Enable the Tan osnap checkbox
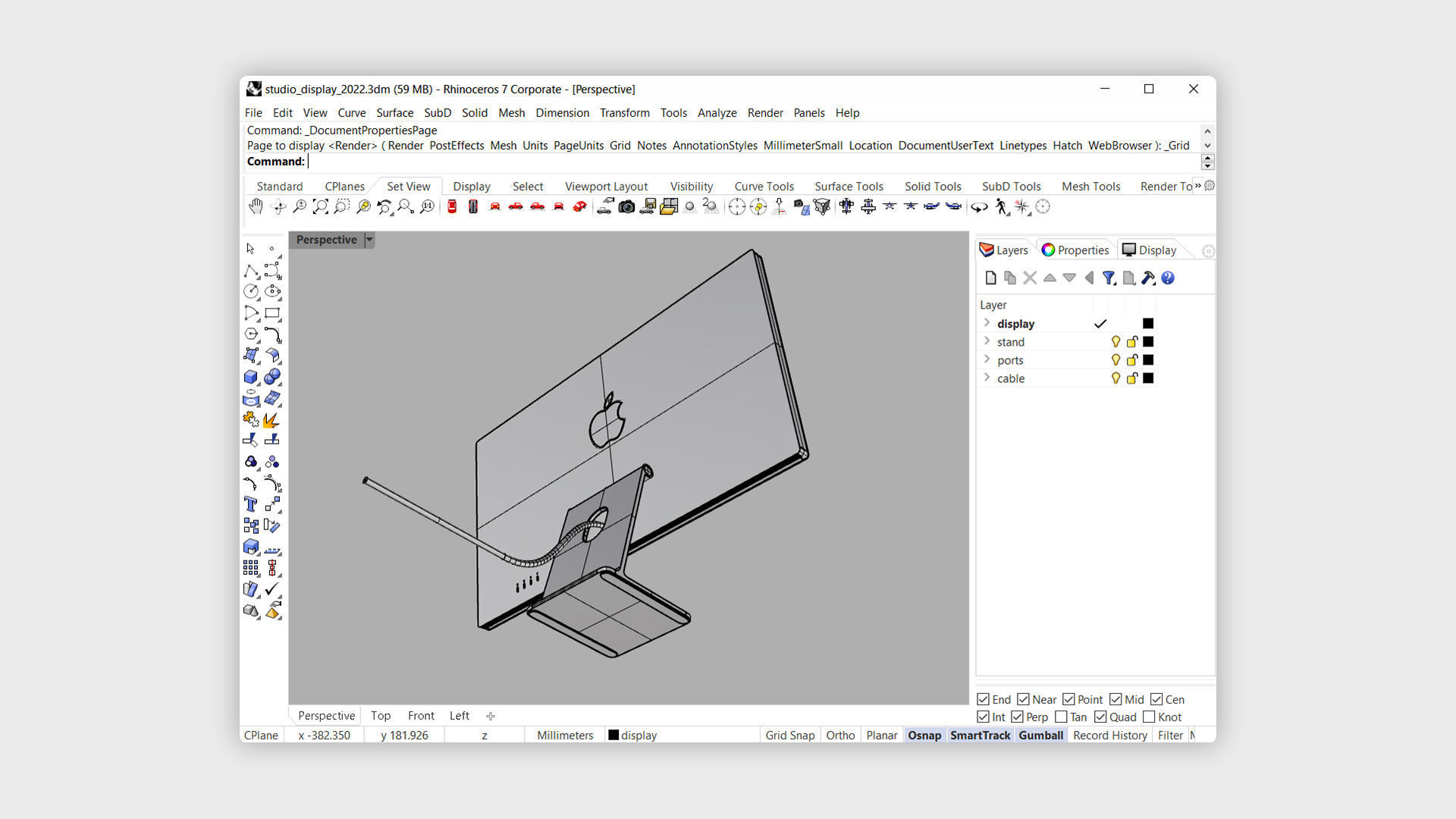This screenshot has height=819, width=1456. coord(1061,717)
